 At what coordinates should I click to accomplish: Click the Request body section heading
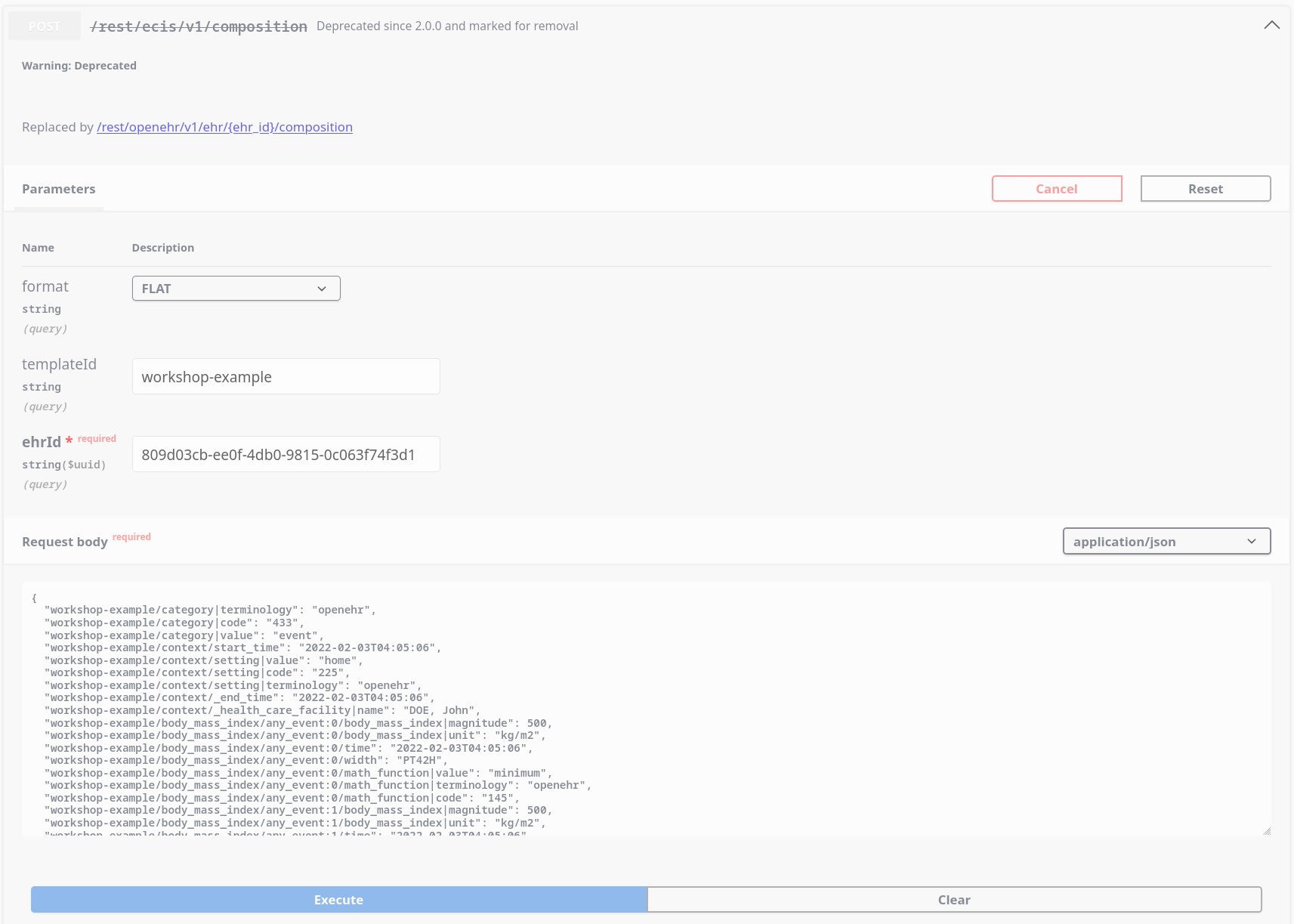click(x=65, y=542)
